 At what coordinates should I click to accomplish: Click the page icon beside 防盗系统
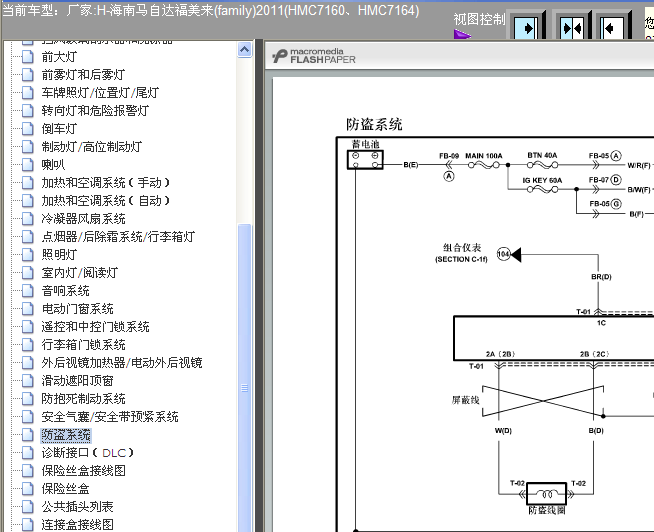[x=28, y=435]
